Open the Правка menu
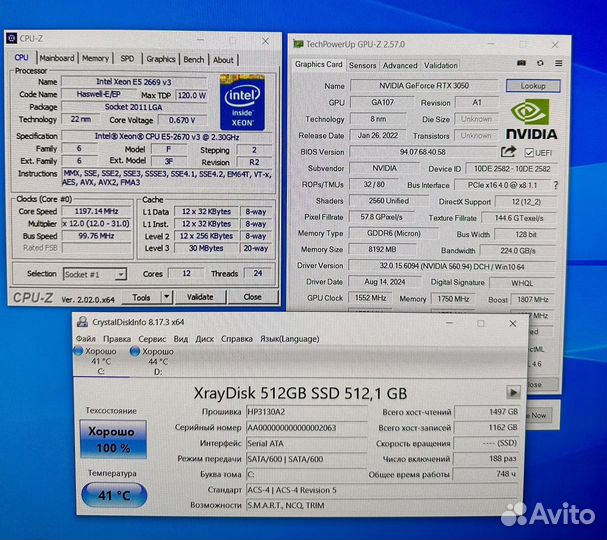Viewport: 607px width, 540px height. (117, 339)
